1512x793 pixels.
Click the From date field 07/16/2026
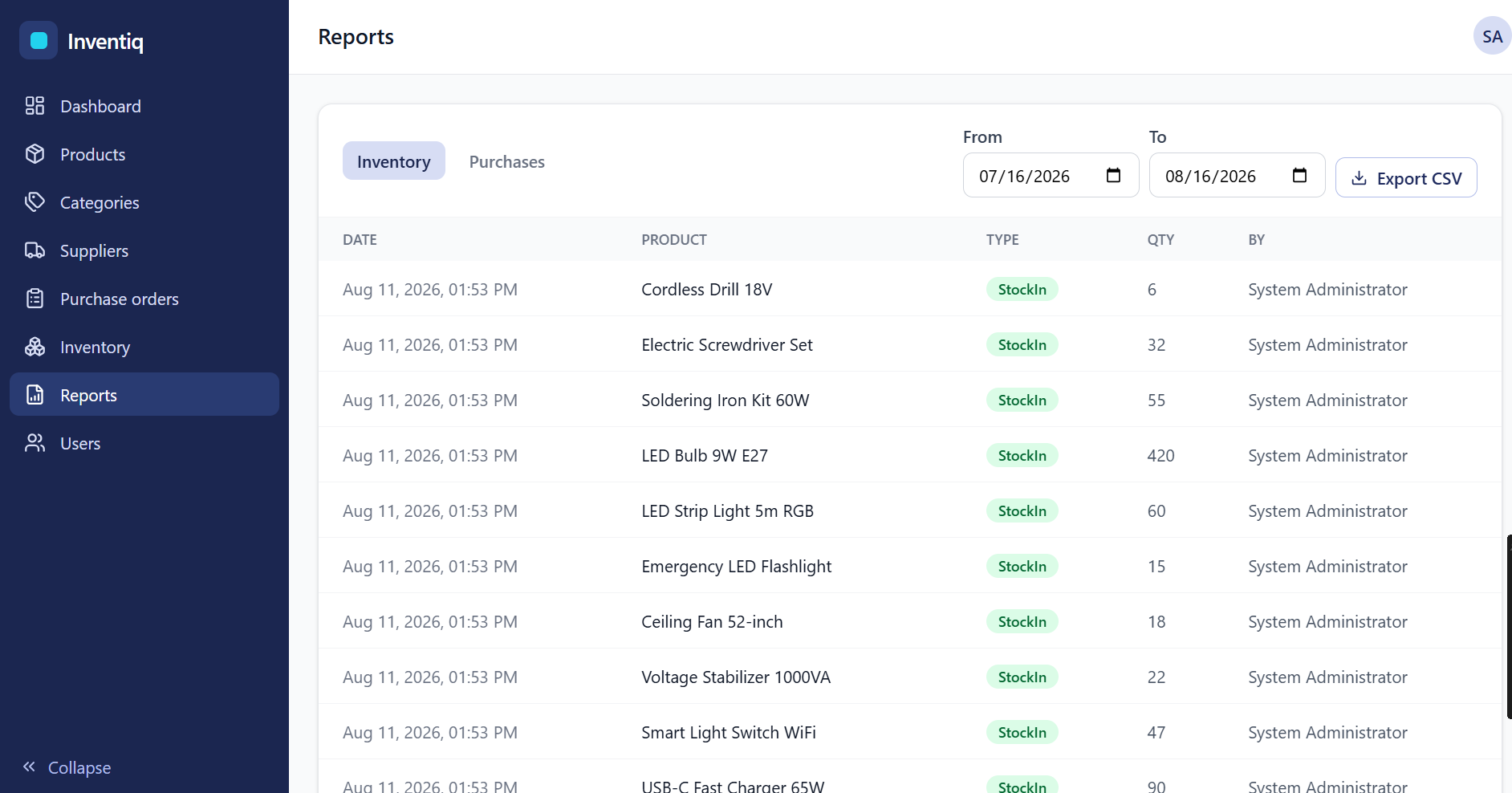pos(1051,175)
